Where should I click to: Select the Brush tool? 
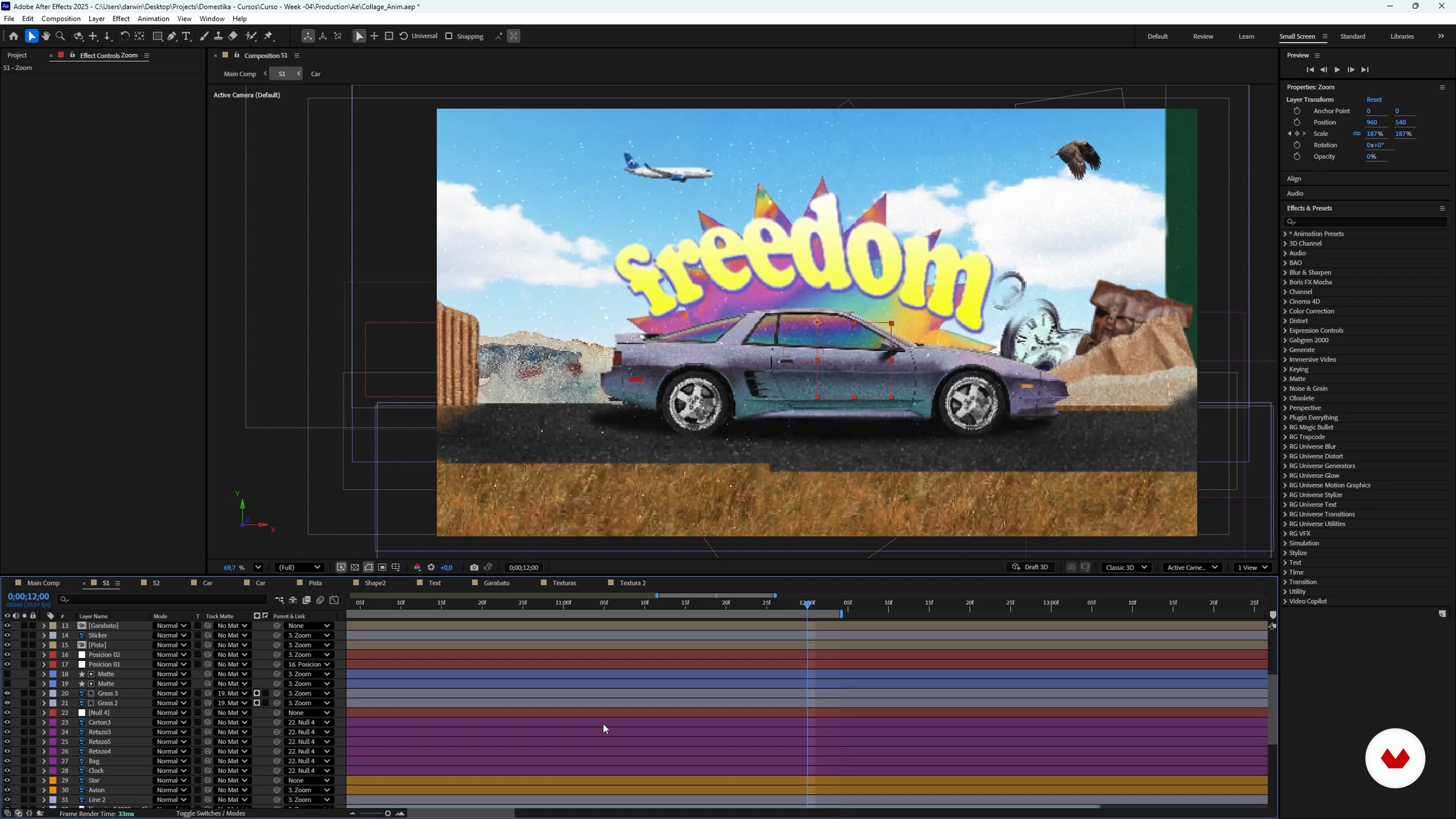[x=204, y=36]
